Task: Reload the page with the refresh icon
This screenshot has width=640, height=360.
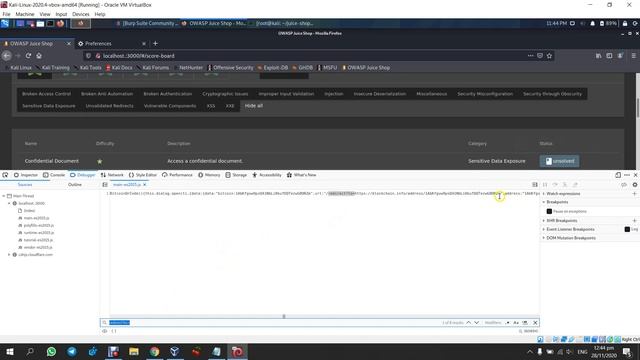Action: click(28, 56)
